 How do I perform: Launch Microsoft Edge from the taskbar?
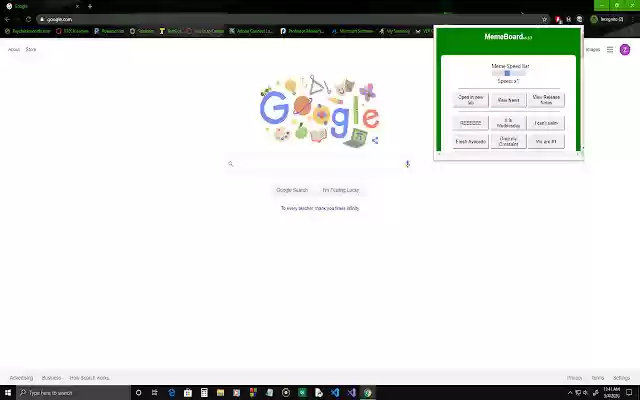pos(171,393)
